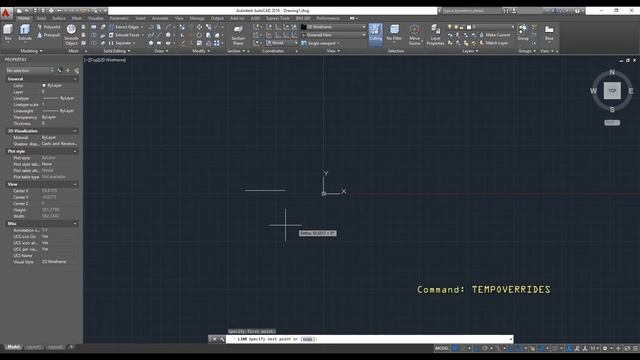Open Layer Properties manager

(x=435, y=35)
